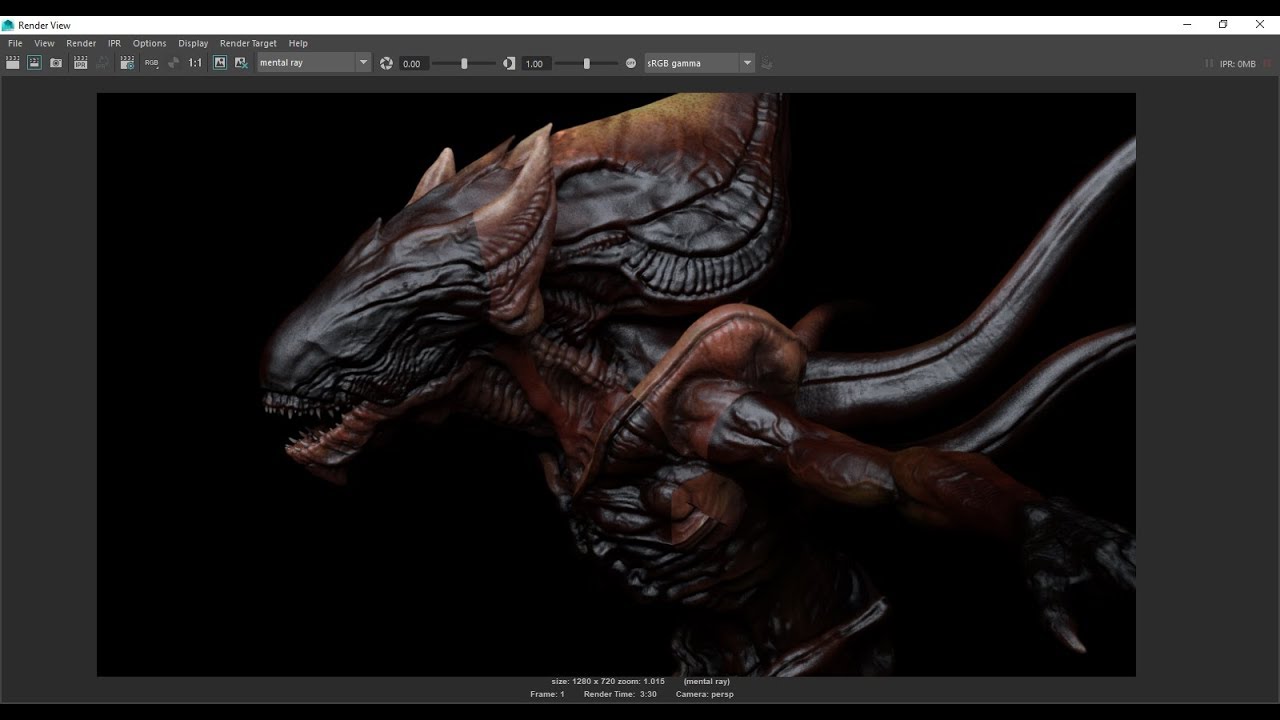
Task: Open the Help menu
Action: [x=298, y=43]
